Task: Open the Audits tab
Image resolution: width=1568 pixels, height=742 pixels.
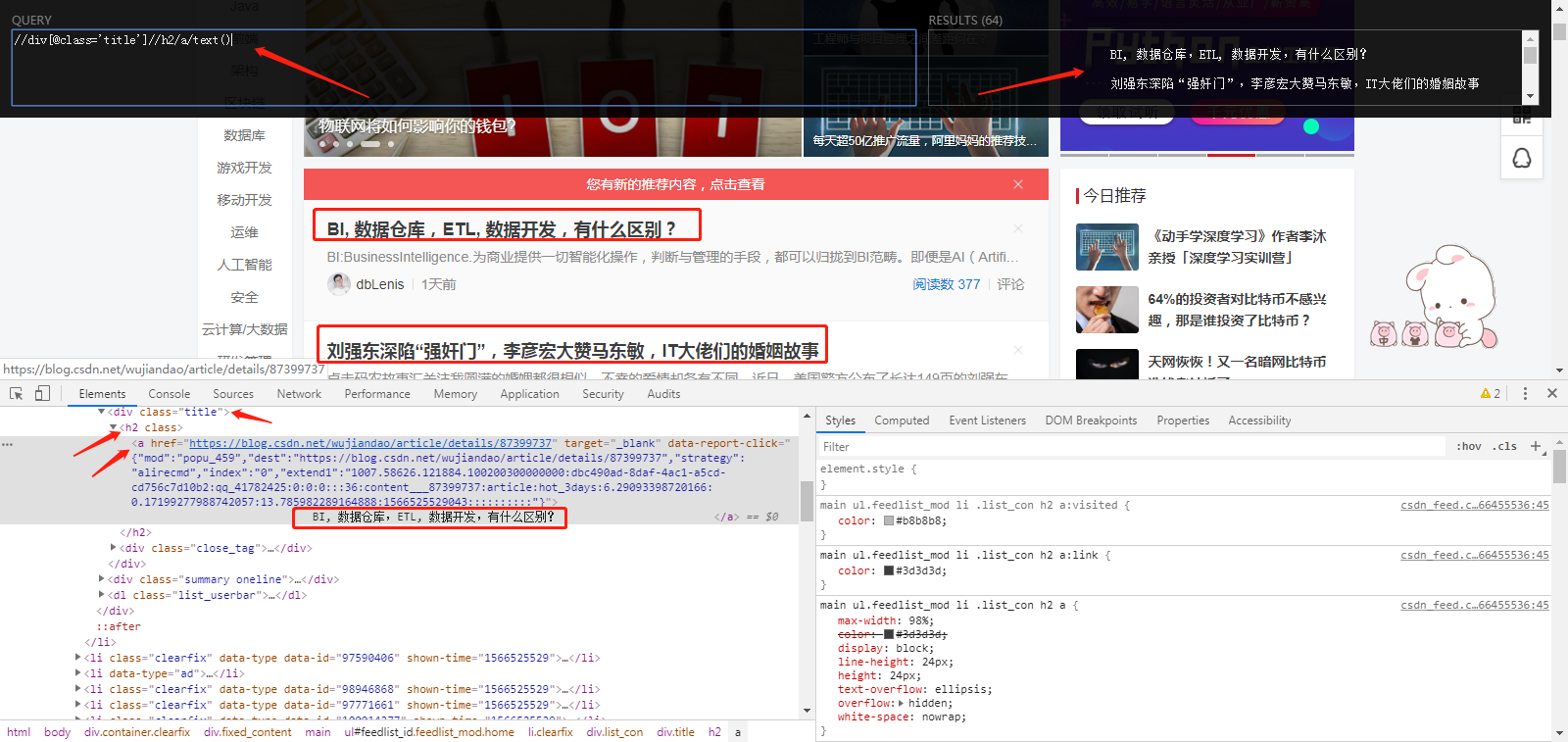Action: pos(663,393)
